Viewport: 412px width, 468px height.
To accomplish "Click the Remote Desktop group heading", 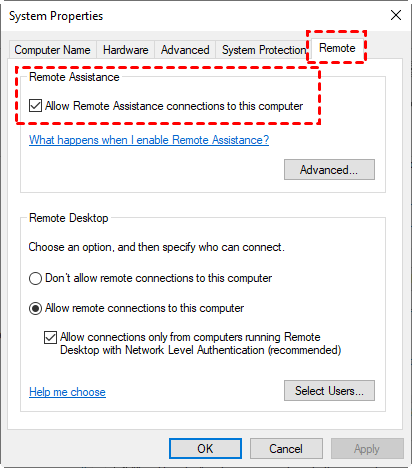I will point(69,218).
